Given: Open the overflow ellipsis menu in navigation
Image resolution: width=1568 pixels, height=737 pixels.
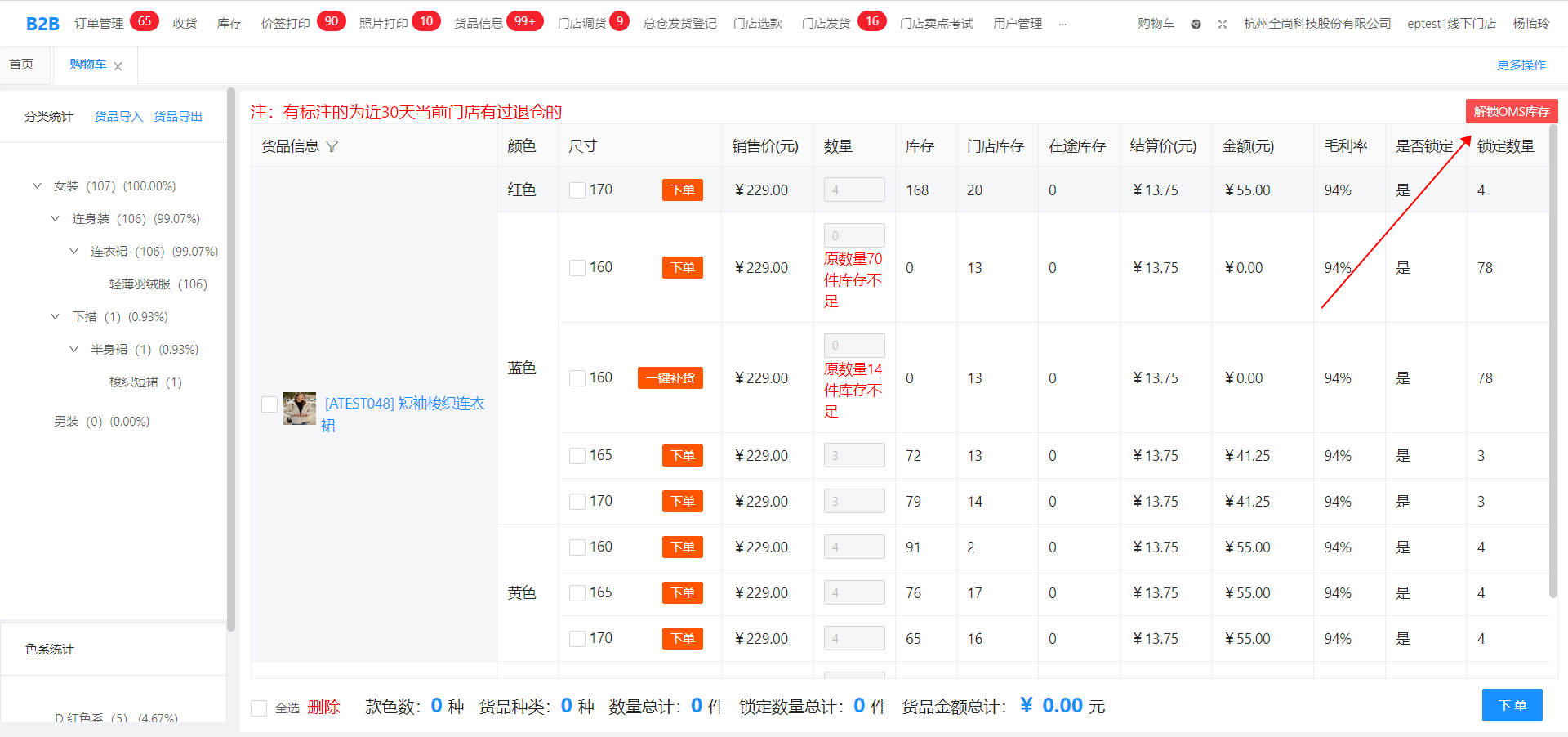Looking at the screenshot, I should coord(1062,24).
